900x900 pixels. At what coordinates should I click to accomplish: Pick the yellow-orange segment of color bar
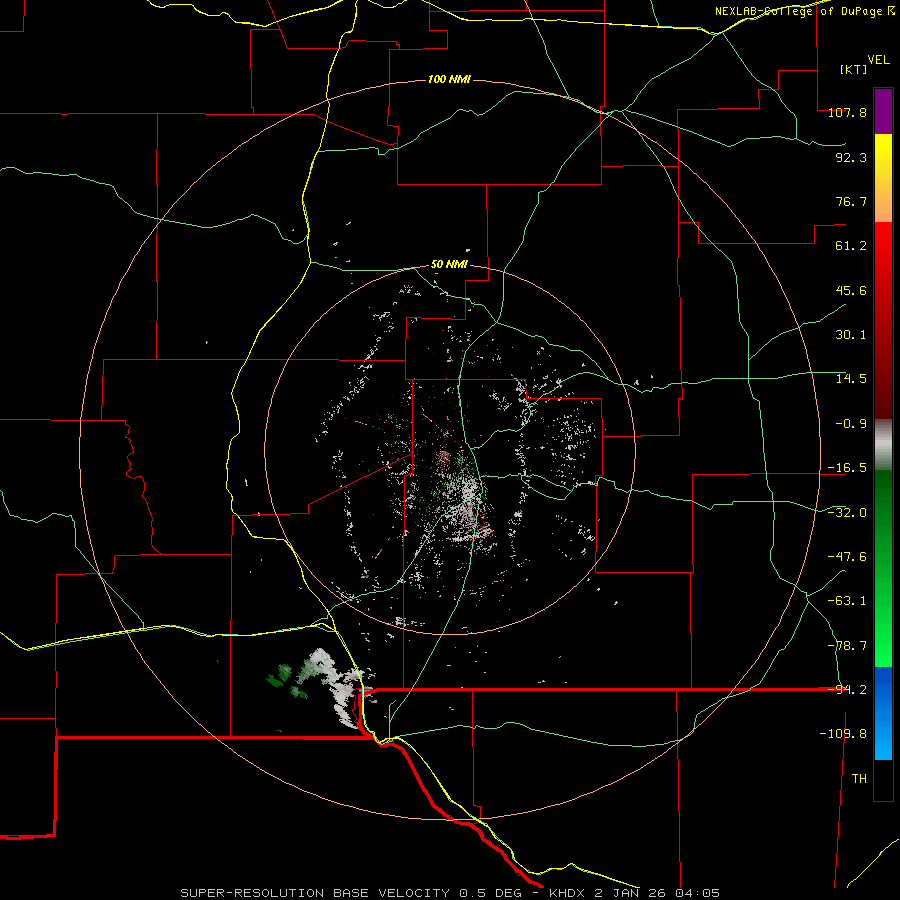pyautogui.click(x=883, y=178)
